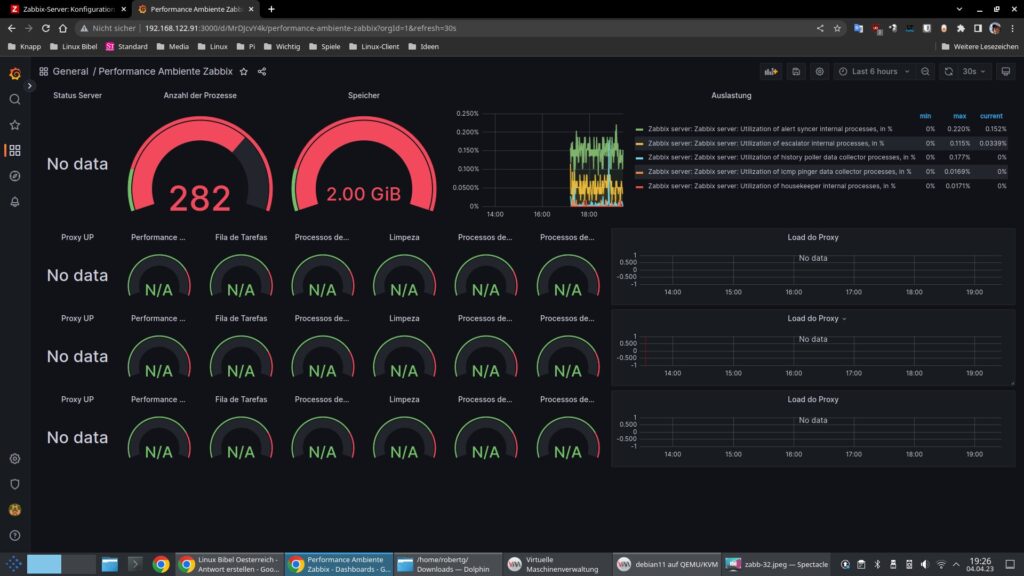The width and height of the screenshot is (1024, 576).
Task: Open Dashboard settings gear in toolbar
Action: (x=820, y=71)
